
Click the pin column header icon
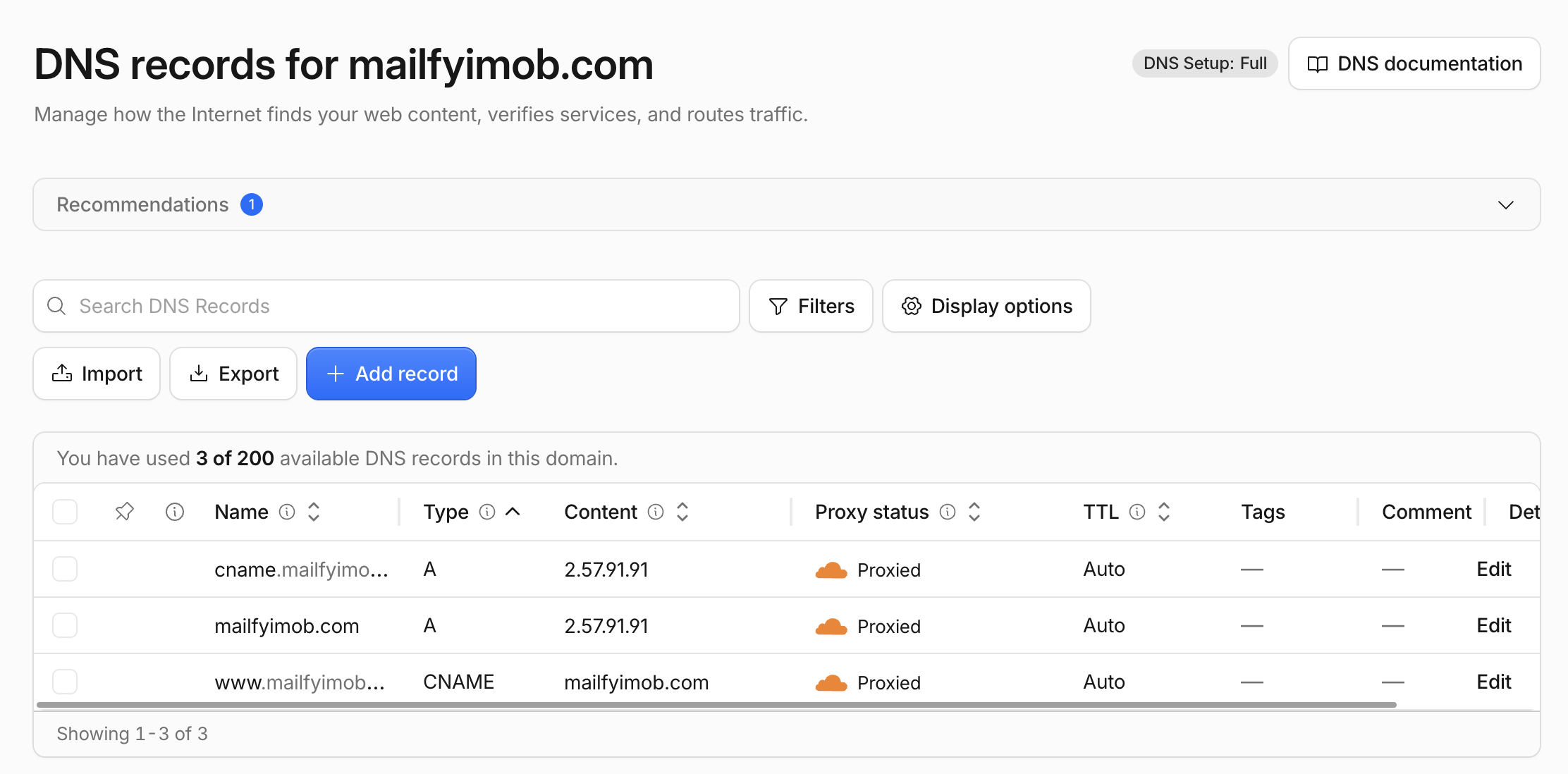pyautogui.click(x=124, y=512)
